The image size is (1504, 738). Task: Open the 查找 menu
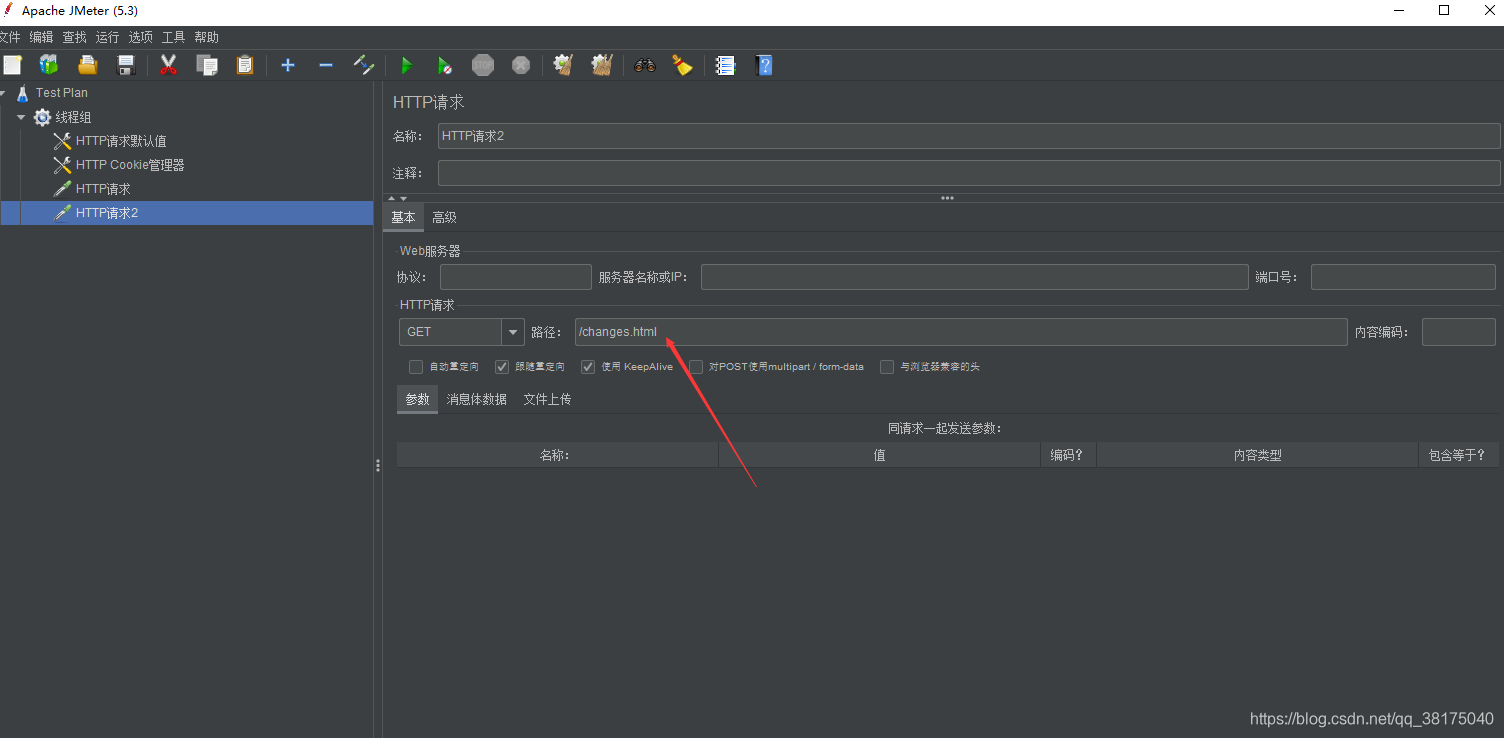pos(74,37)
